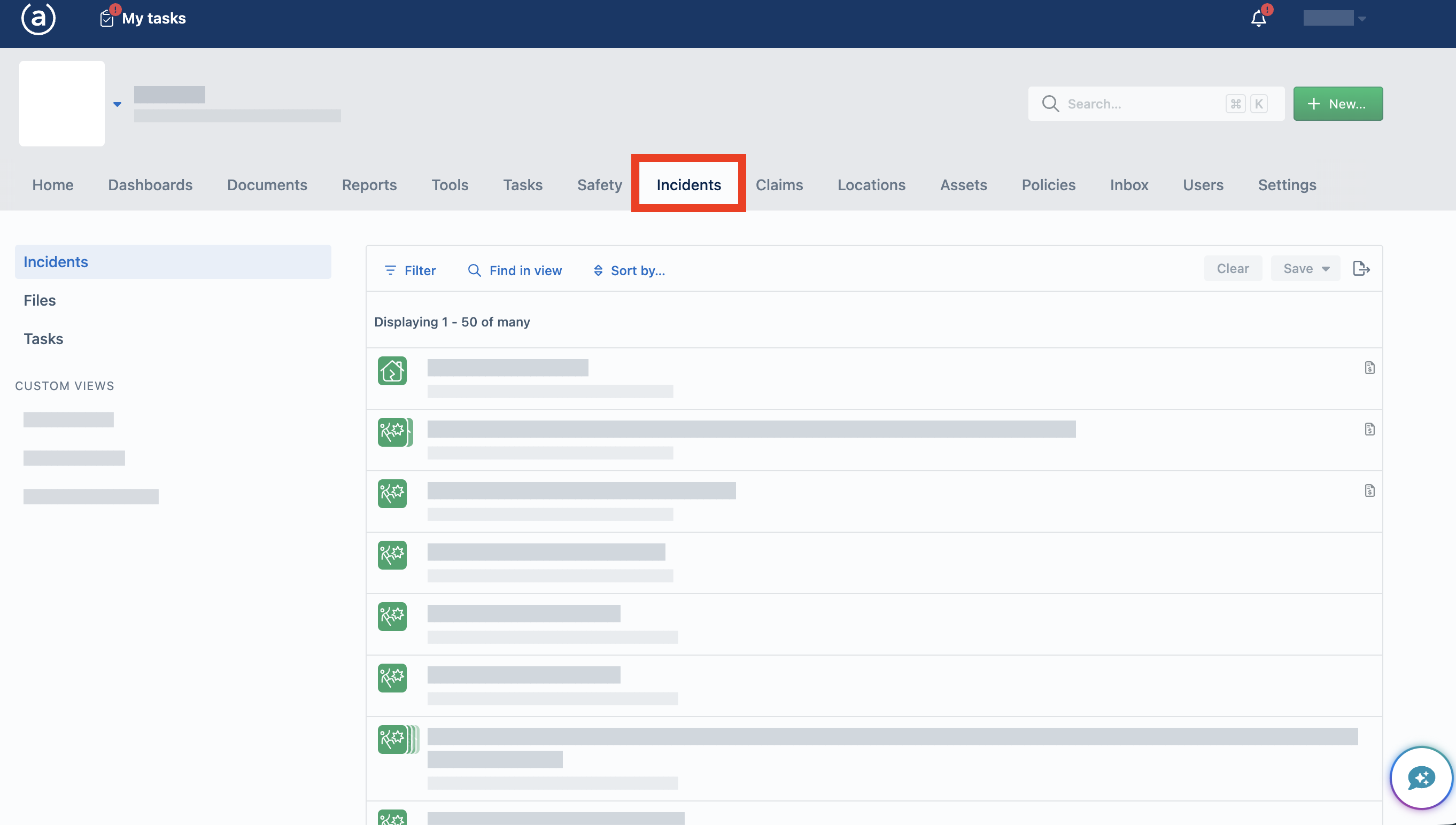The image size is (1456, 825).
Task: Select the Tools tab
Action: pos(450,185)
